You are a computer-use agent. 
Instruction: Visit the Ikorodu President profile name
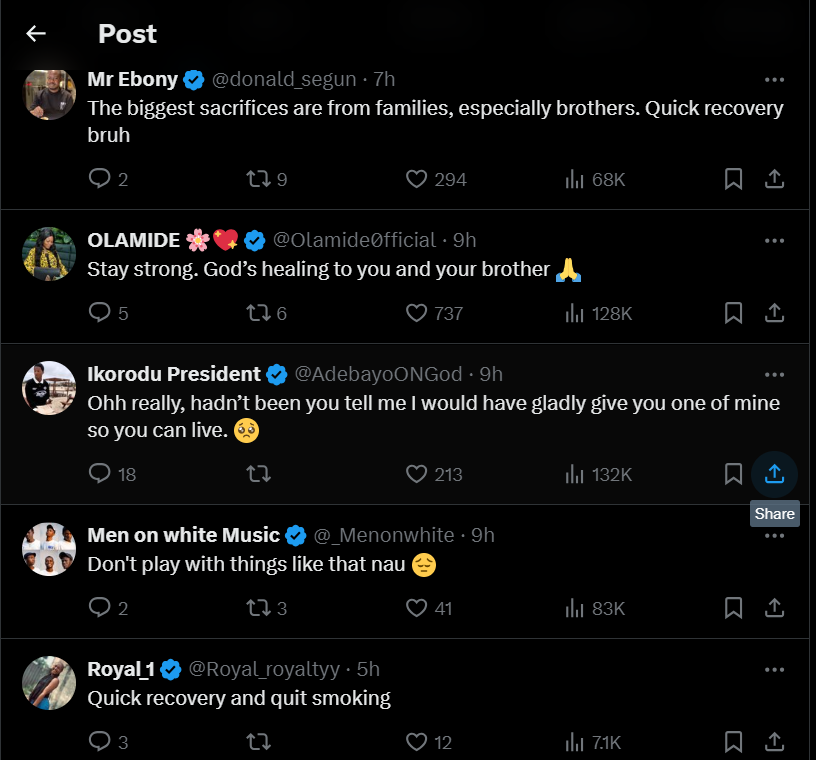174,374
